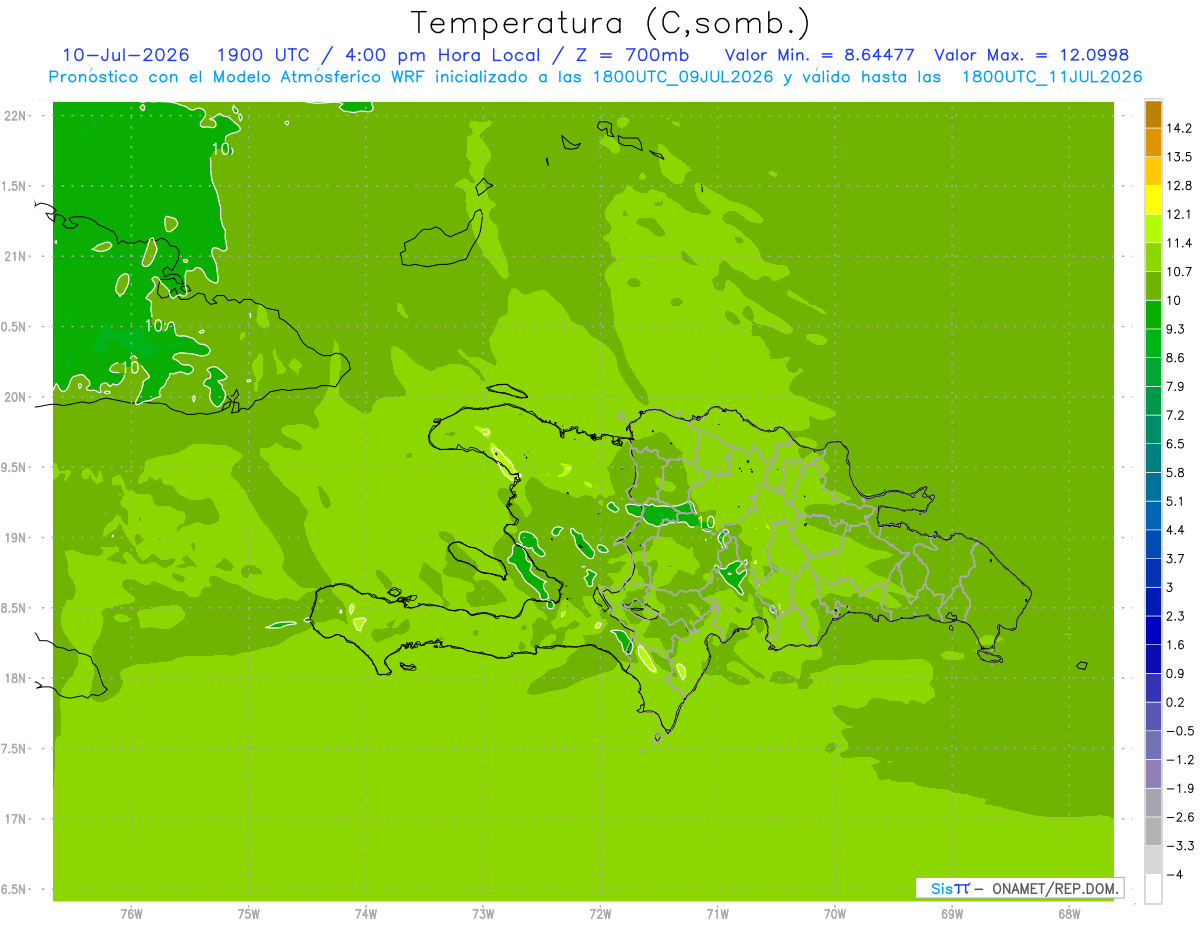Click the colorbar label "10.7"
Screen dimensions: 1200x927
point(1179,272)
